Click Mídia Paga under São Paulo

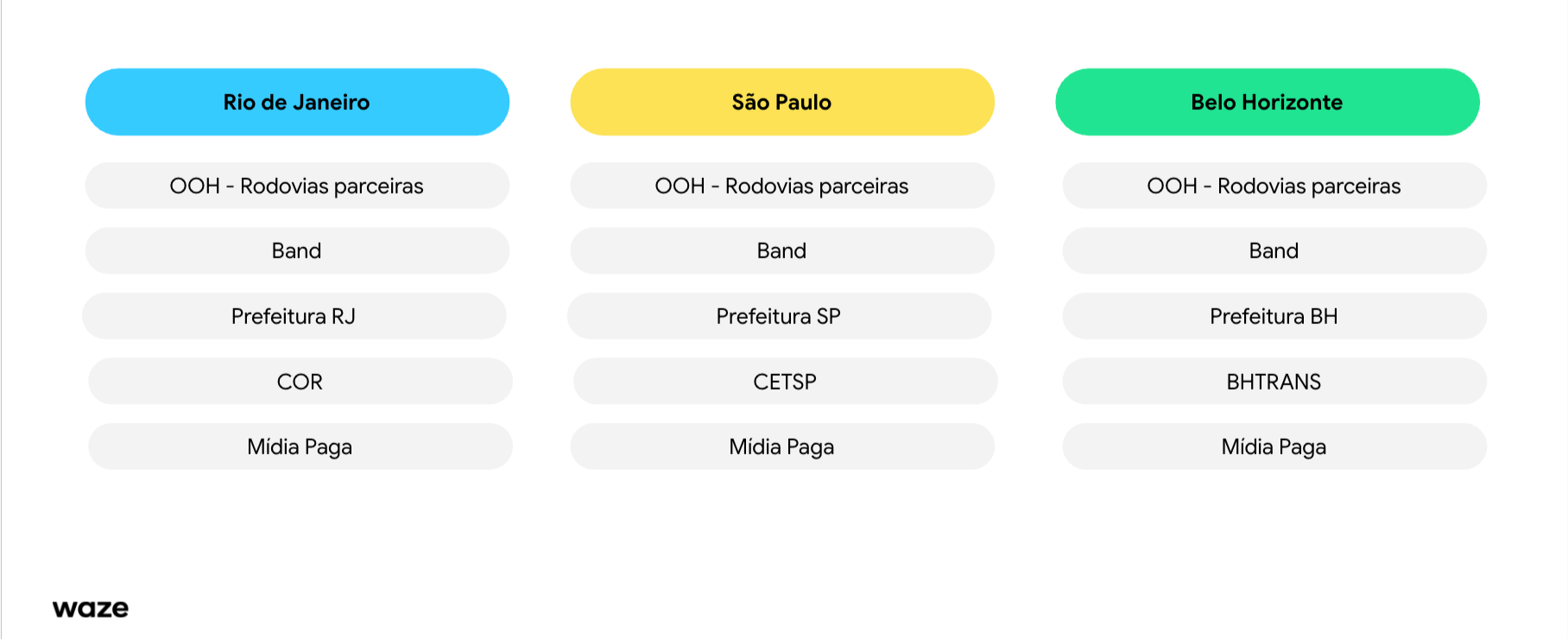pos(782,446)
